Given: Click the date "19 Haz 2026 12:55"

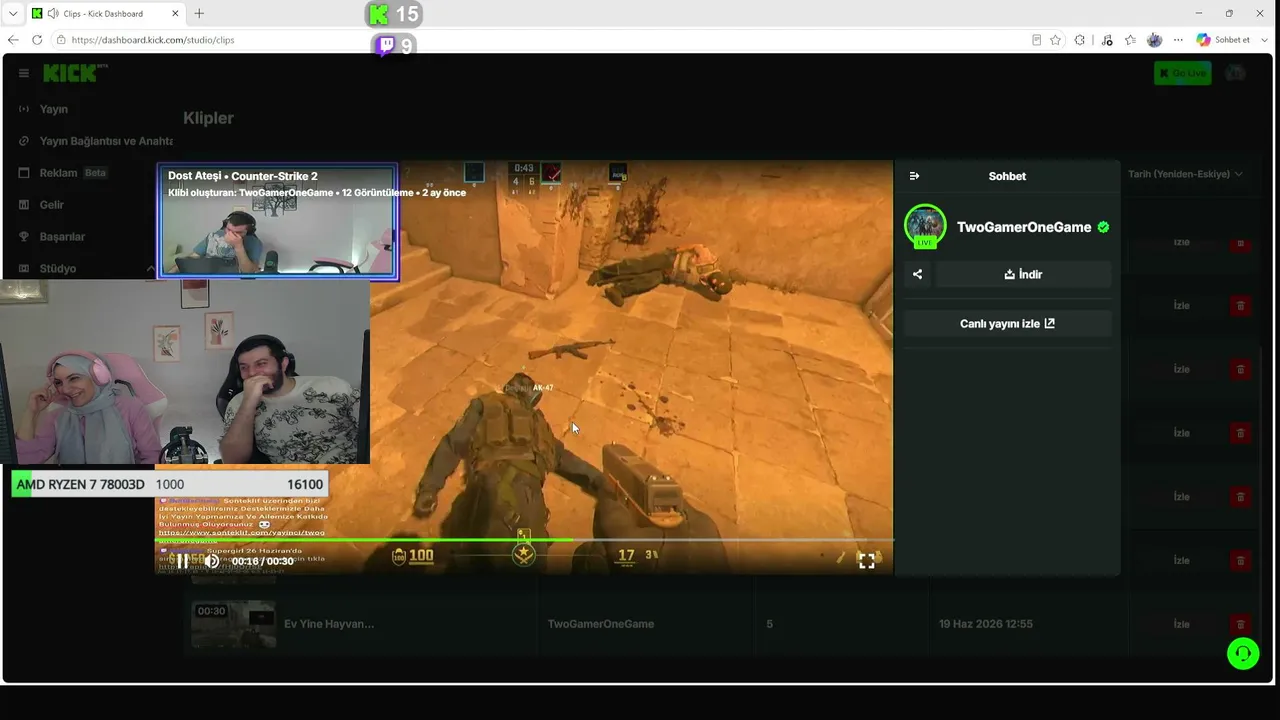Looking at the screenshot, I should point(986,624).
